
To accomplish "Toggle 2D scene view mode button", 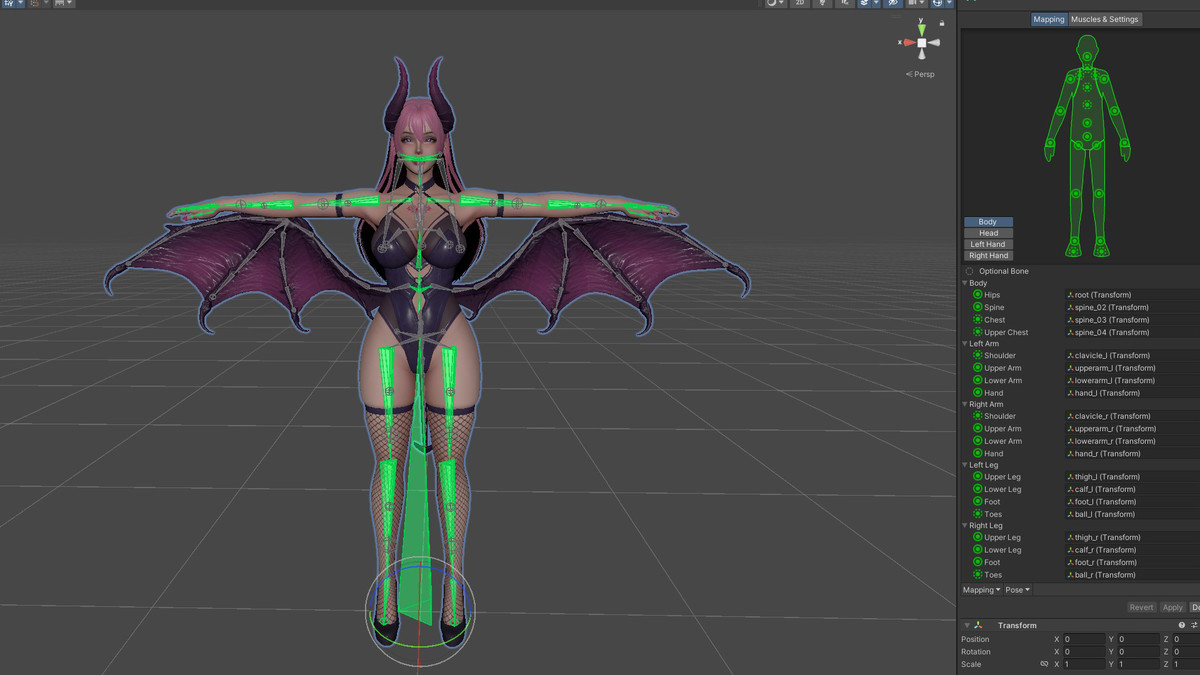I will pos(800,4).
